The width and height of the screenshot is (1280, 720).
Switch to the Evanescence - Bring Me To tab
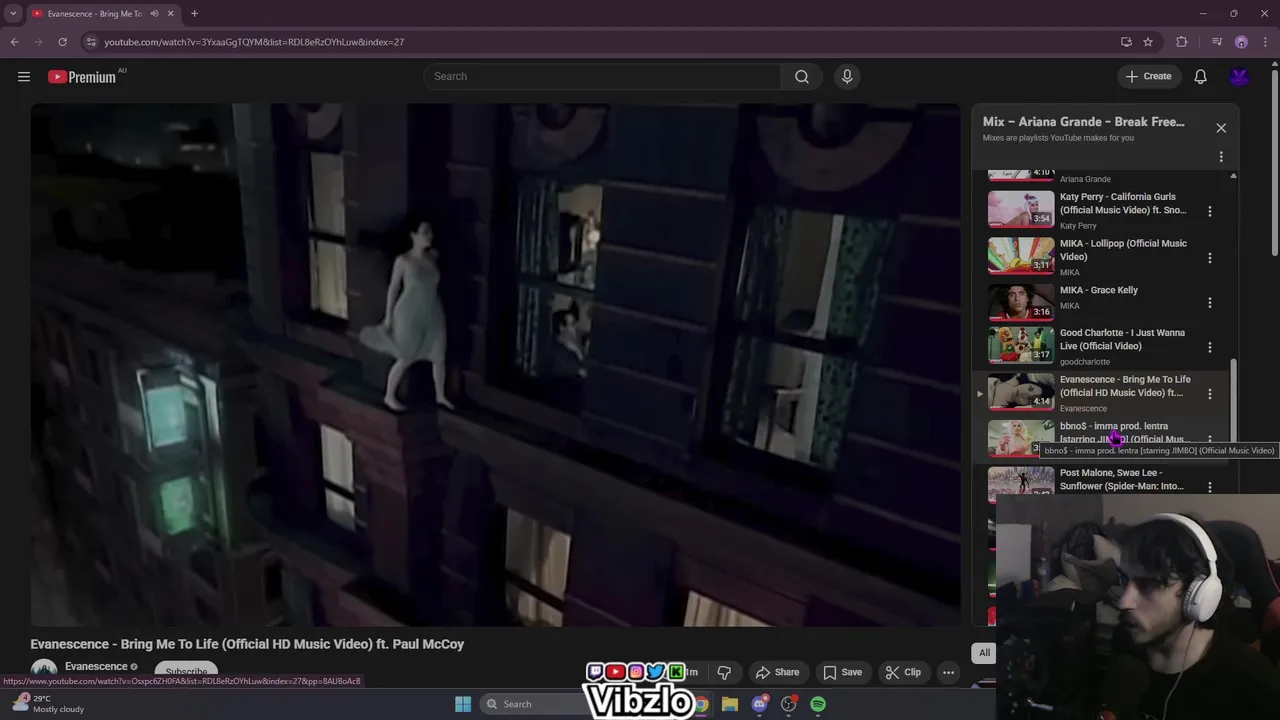pos(95,14)
